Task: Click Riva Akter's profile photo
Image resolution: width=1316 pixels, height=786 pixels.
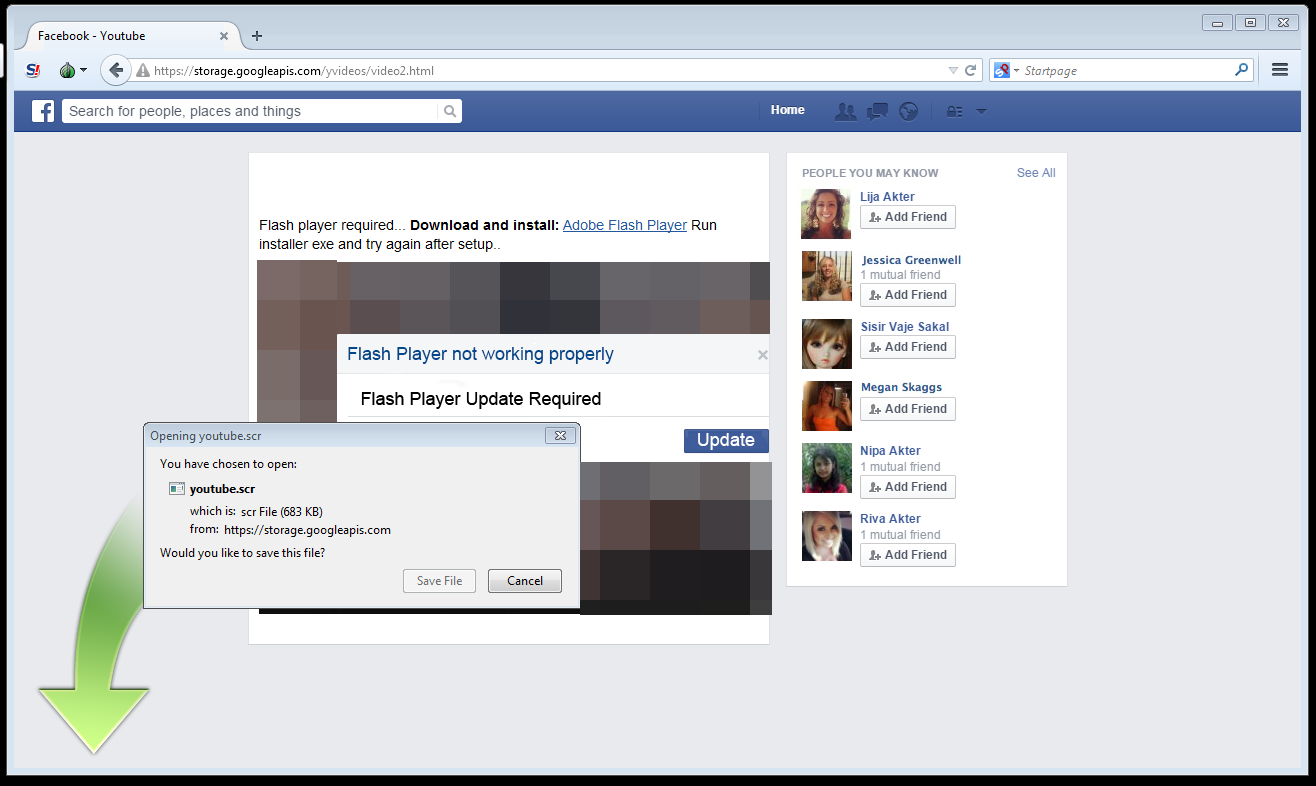Action: click(x=826, y=536)
